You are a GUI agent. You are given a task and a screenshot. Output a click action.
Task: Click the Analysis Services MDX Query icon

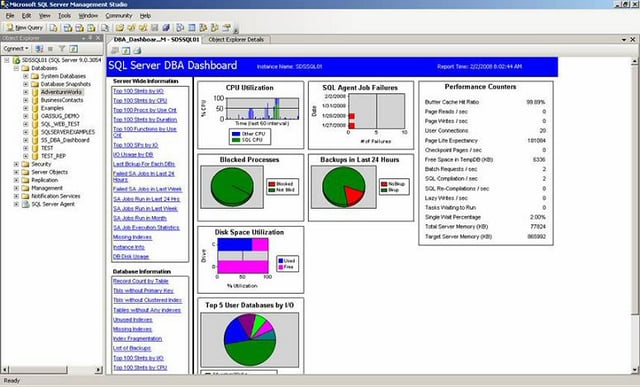(68, 28)
